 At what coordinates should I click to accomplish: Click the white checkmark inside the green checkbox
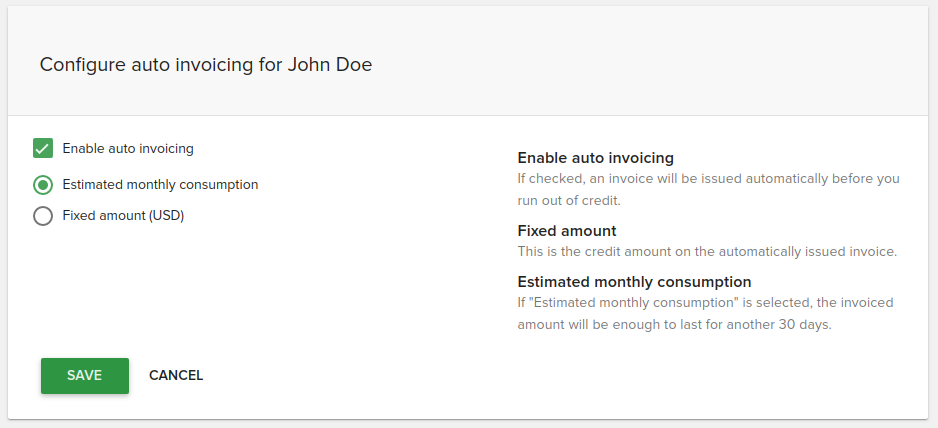click(x=43, y=148)
